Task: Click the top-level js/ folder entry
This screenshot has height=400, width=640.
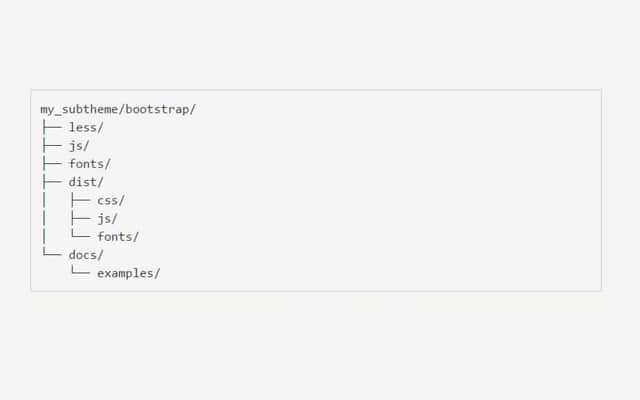Action: (x=79, y=145)
